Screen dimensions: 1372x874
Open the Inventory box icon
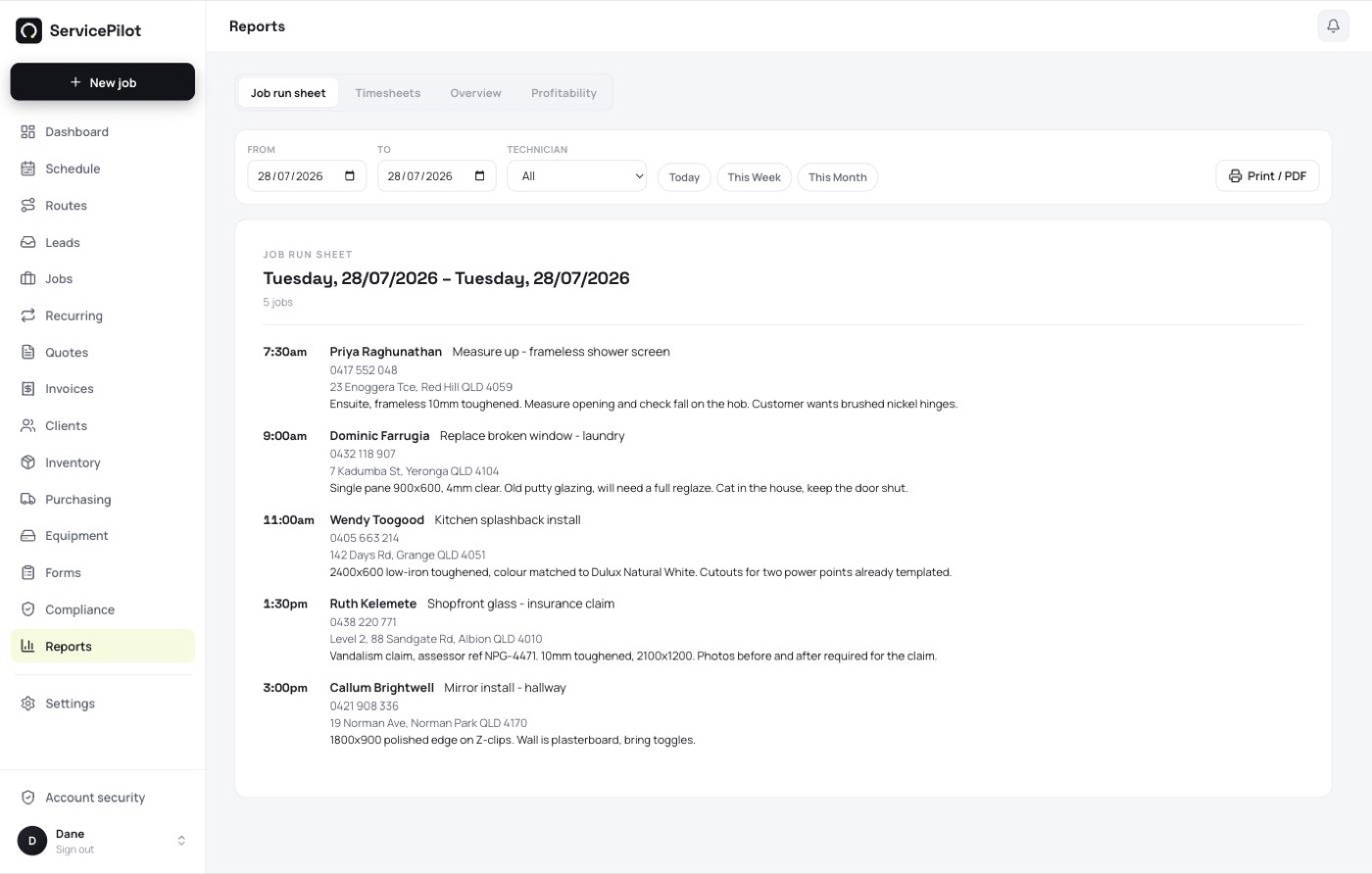27,462
